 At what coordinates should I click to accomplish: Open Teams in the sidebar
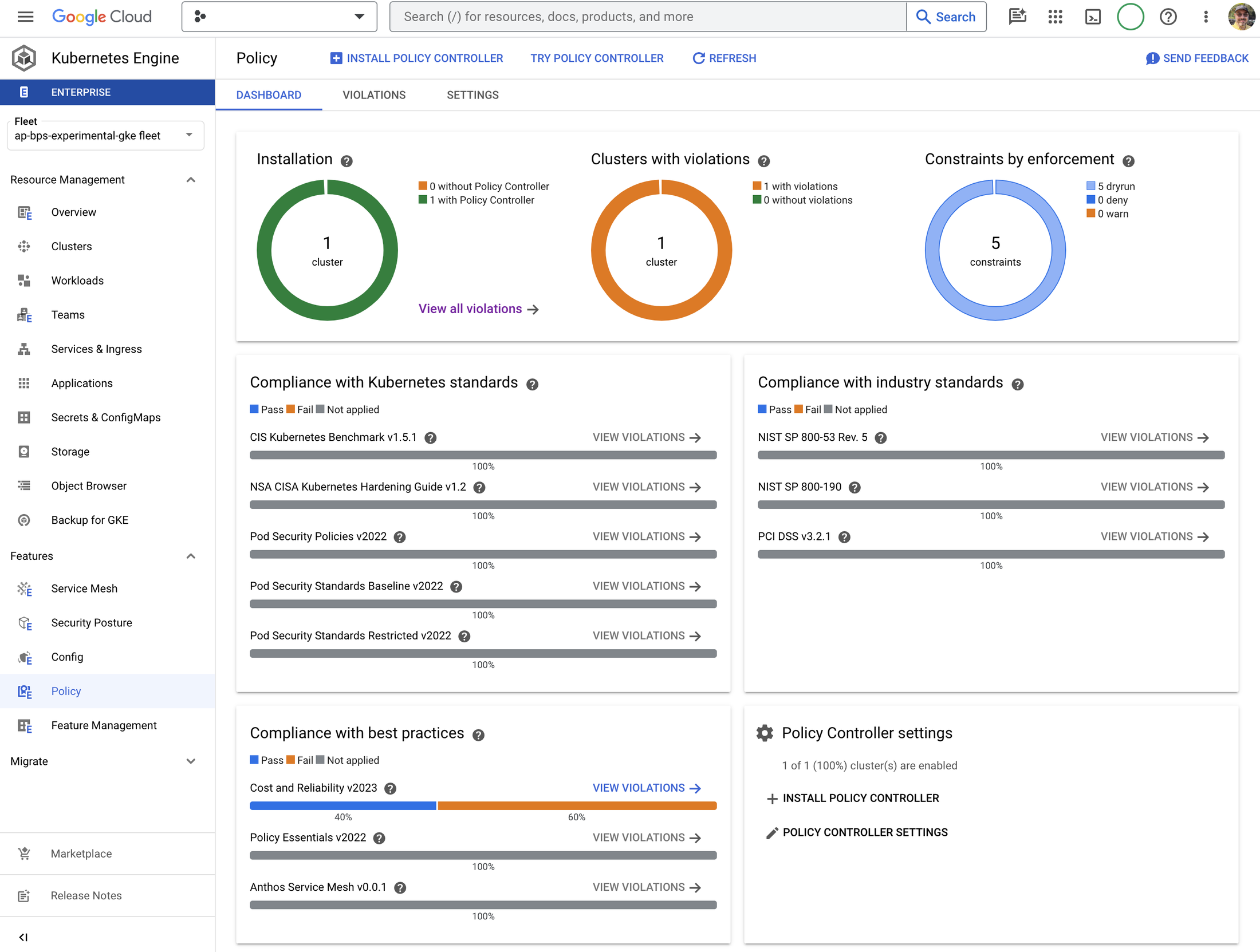pyautogui.click(x=108, y=315)
